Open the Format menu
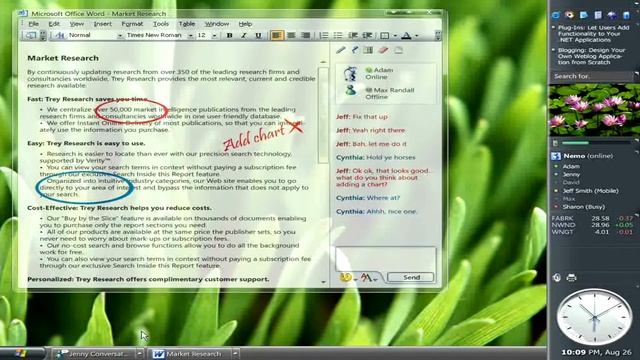This screenshot has height=360, width=640. 132,24
